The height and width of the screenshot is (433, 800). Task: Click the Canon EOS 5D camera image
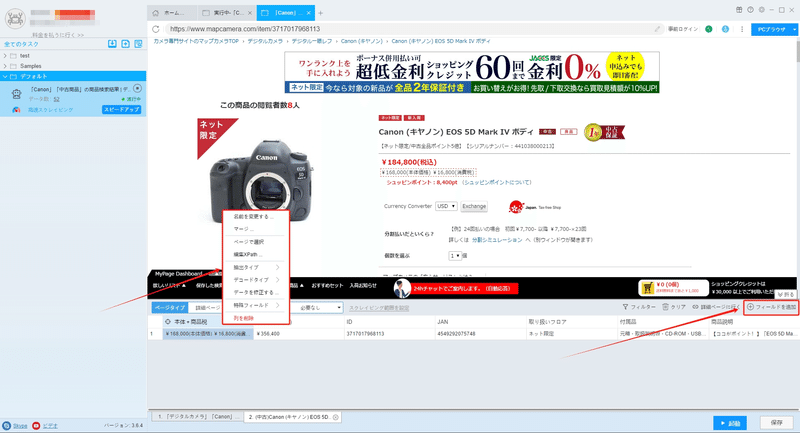(261, 181)
